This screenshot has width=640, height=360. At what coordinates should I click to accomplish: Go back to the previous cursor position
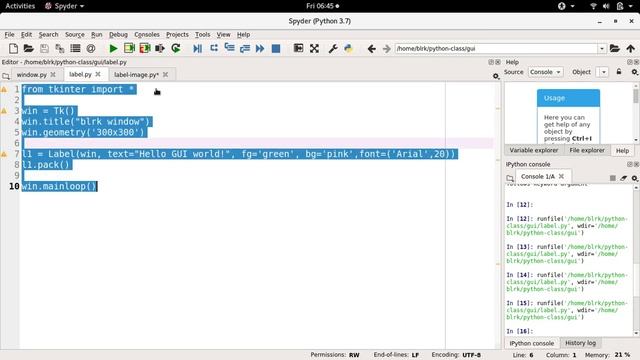pyautogui.click(x=371, y=49)
